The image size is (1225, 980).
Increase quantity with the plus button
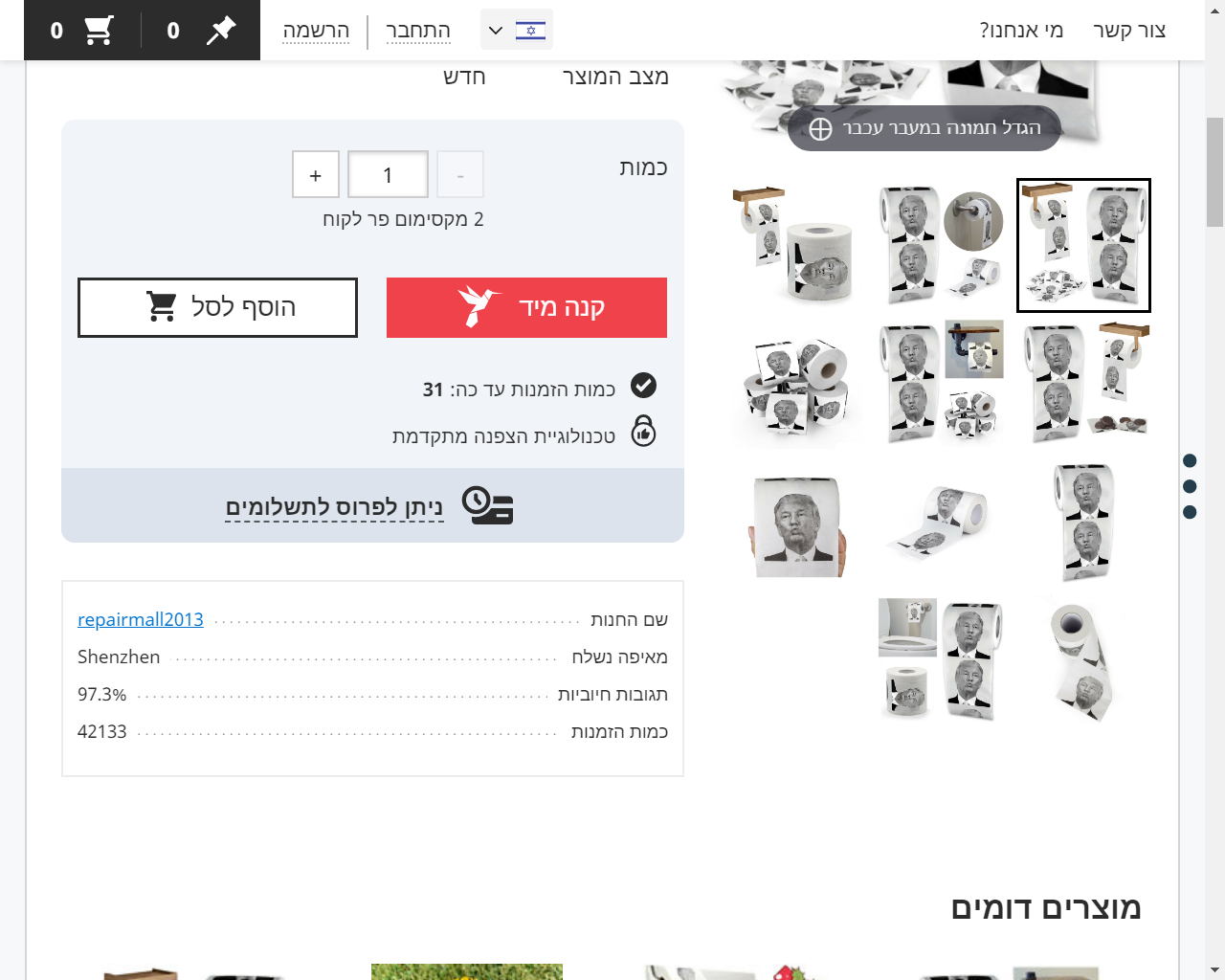tap(316, 175)
